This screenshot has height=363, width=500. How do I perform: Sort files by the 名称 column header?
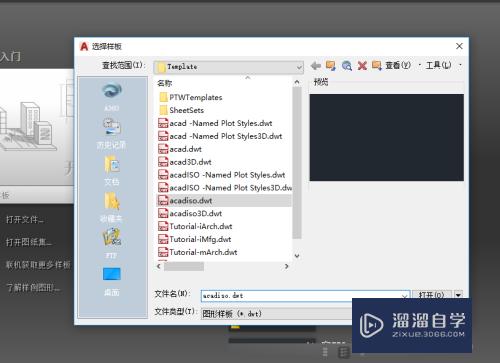pos(165,83)
